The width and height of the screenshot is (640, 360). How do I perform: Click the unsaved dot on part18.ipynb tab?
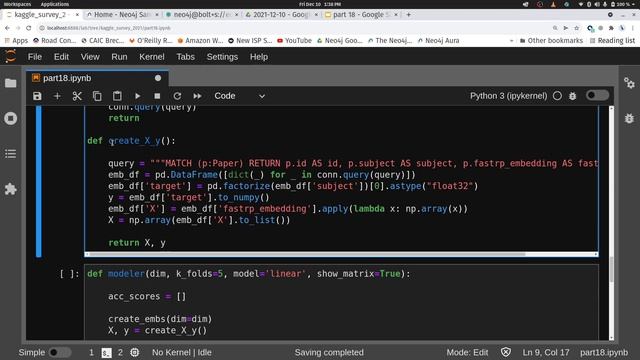158,78
